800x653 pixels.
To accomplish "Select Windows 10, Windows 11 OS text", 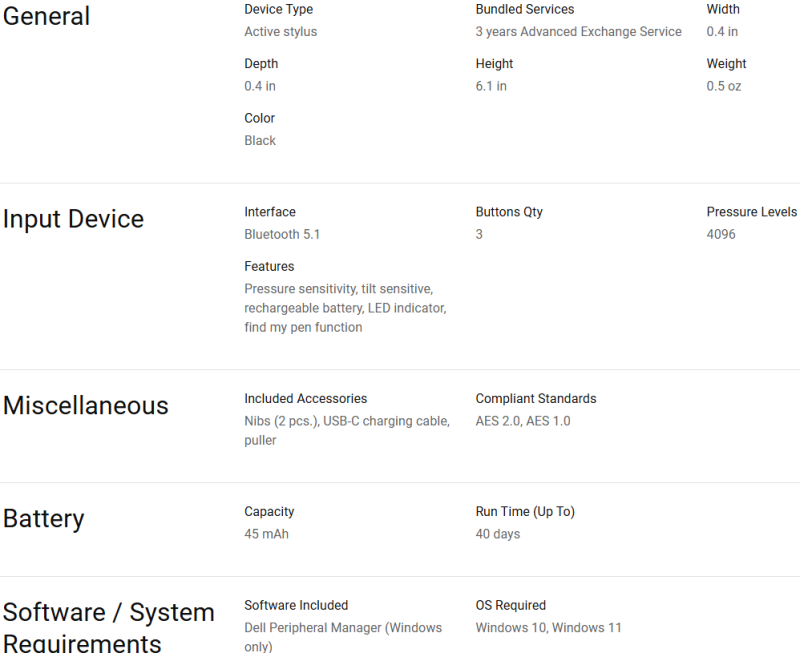I will click(x=548, y=627).
